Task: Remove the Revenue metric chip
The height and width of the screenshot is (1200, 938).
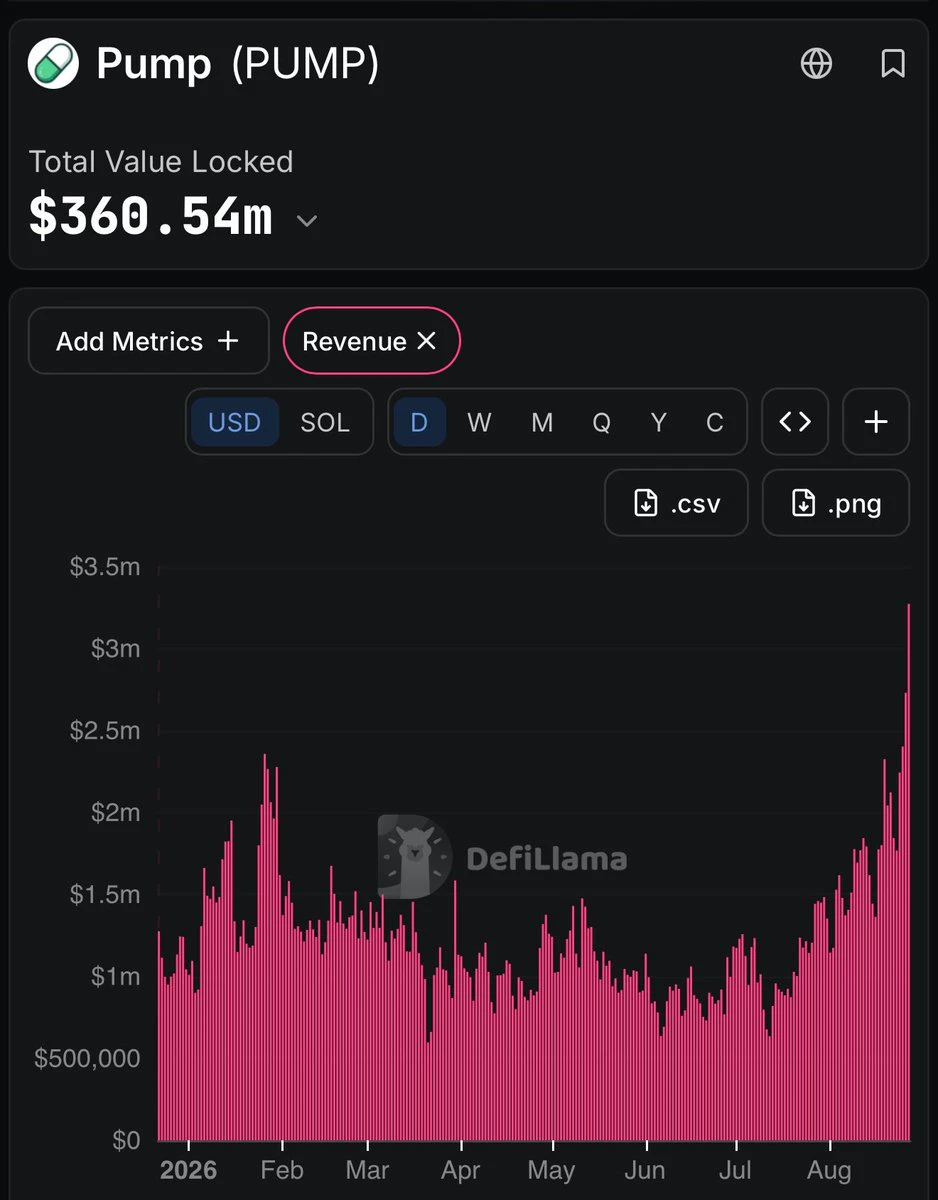Action: coord(426,341)
